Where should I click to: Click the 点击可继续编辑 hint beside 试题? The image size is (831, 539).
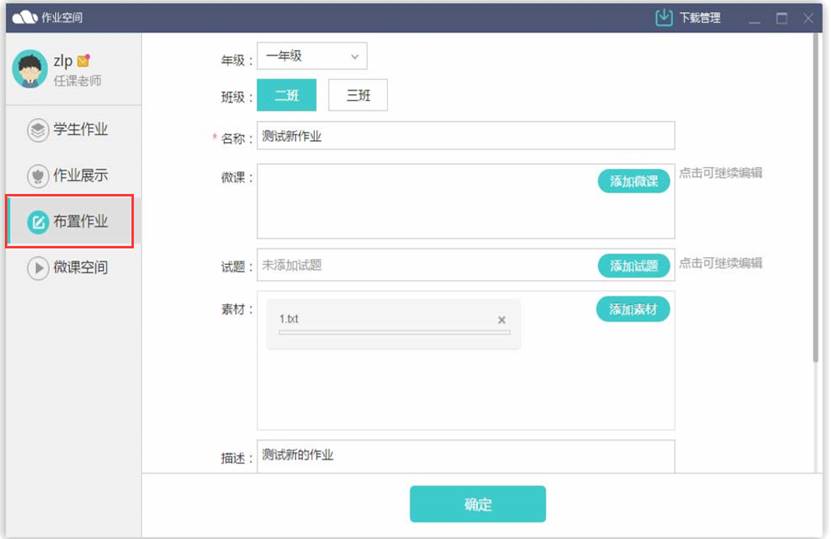pos(720,263)
